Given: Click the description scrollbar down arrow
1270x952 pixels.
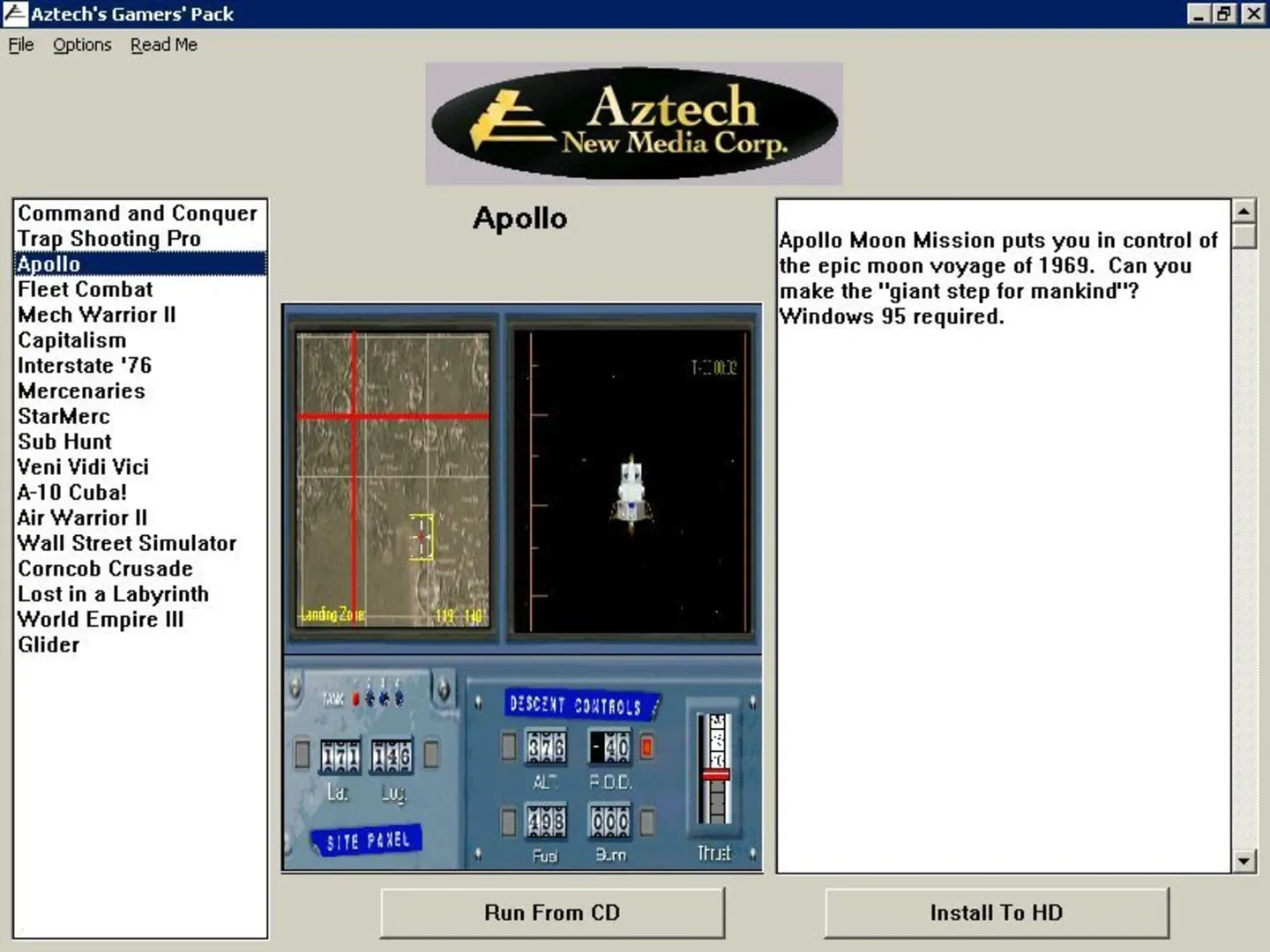Looking at the screenshot, I should (1244, 861).
